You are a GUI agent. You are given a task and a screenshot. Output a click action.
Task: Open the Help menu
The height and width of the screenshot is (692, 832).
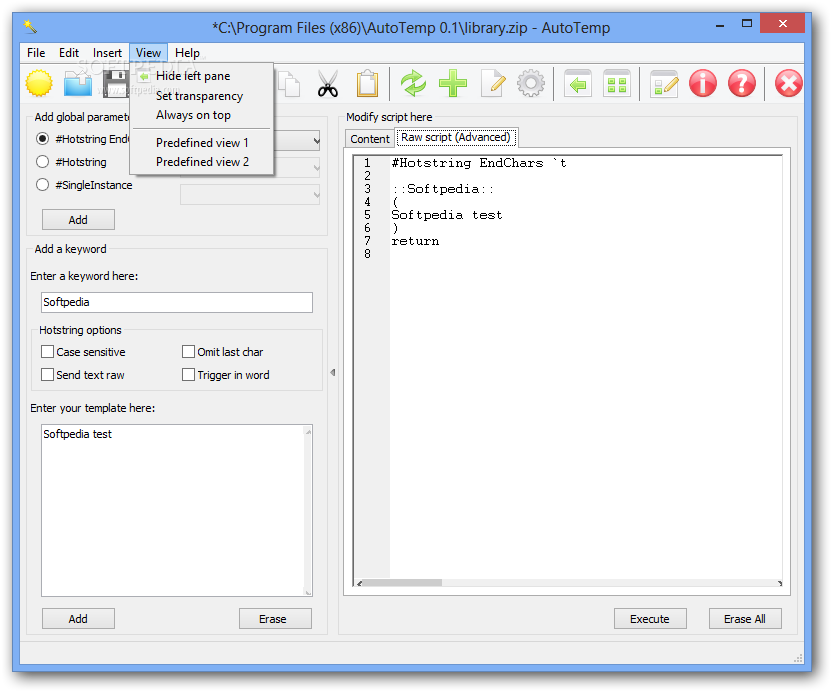click(x=187, y=53)
